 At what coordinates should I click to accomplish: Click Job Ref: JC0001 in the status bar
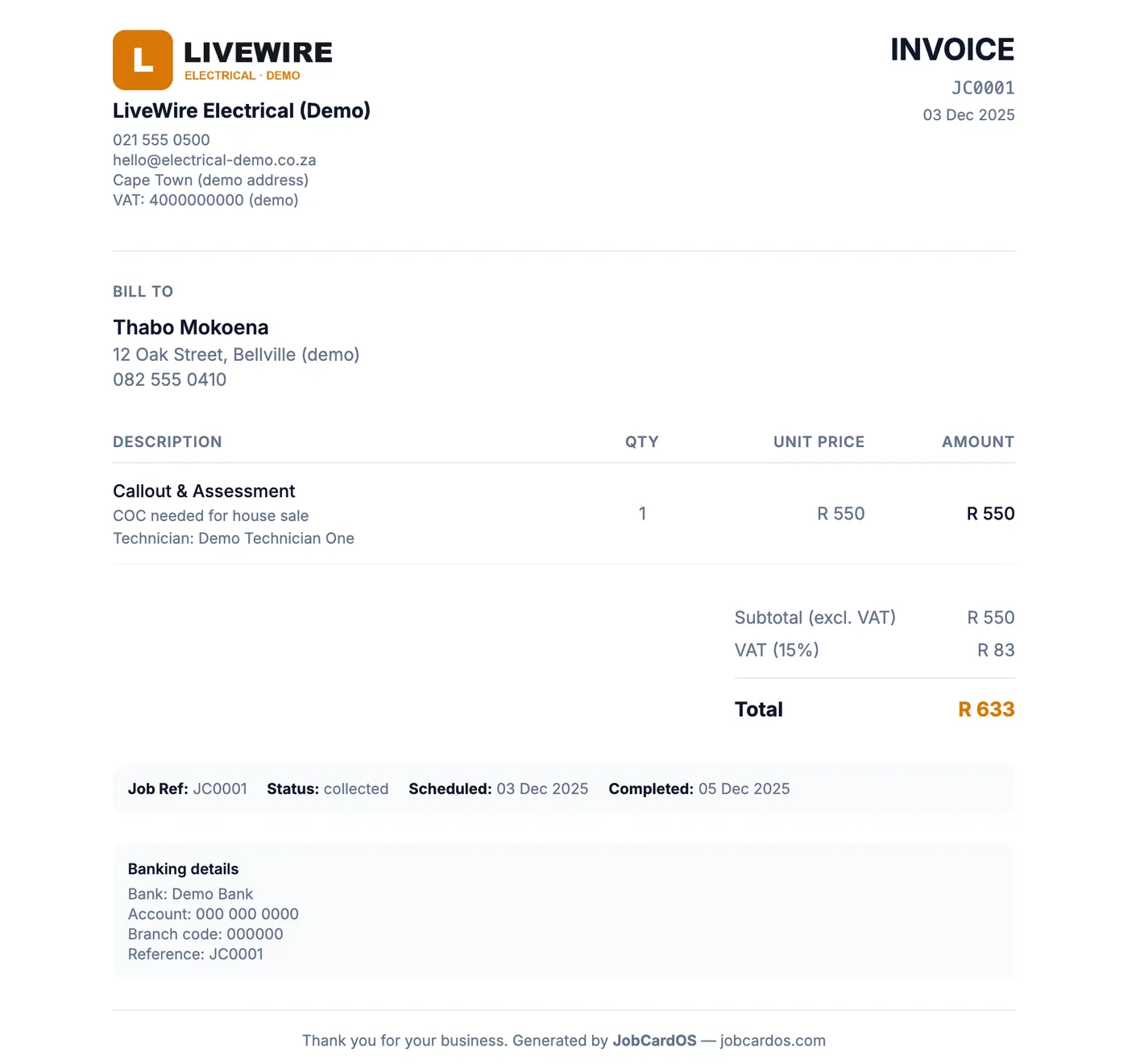(x=188, y=789)
